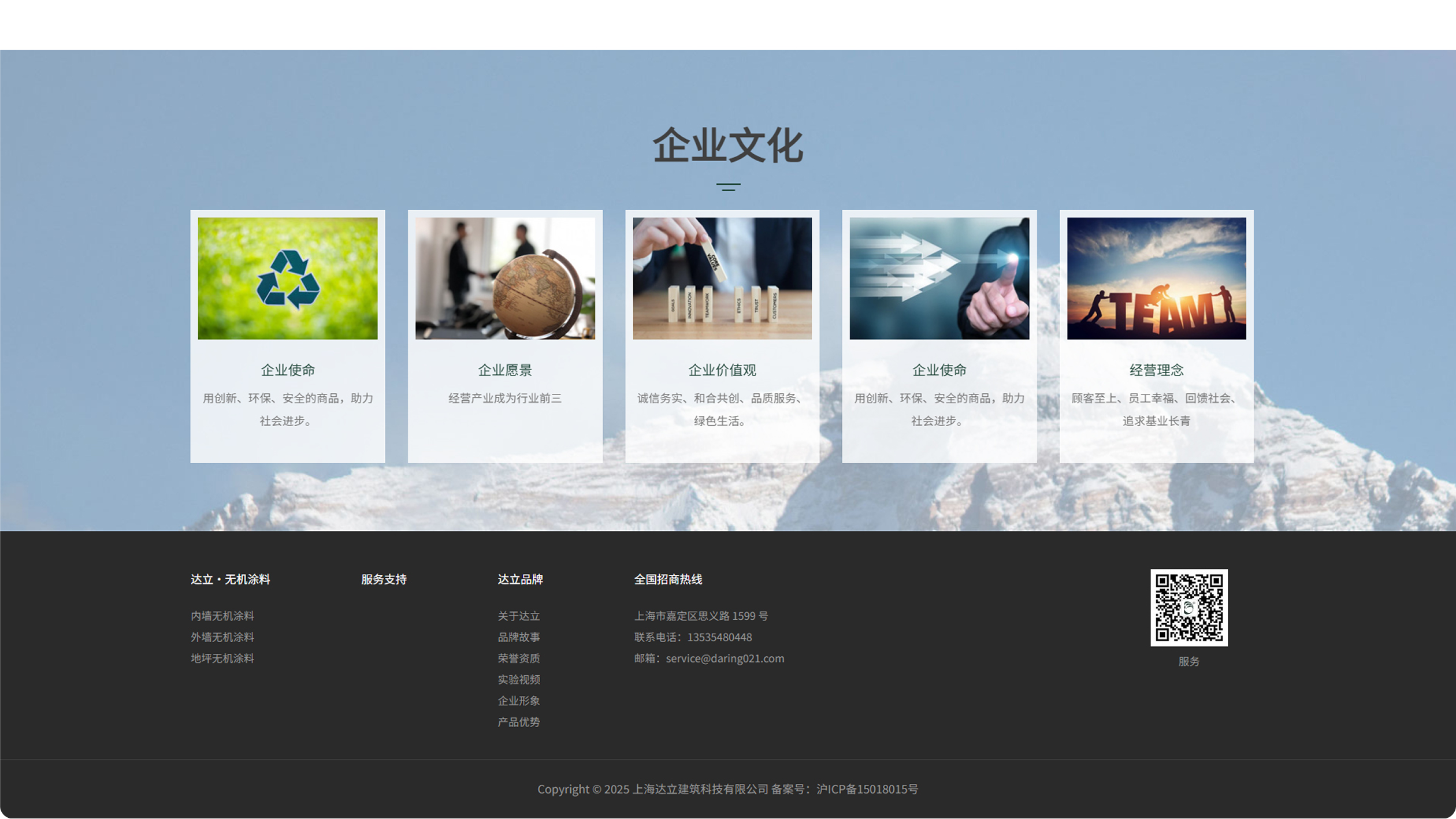Open the 内墙无机涂料 category
The image size is (1456, 819).
[x=222, y=616]
